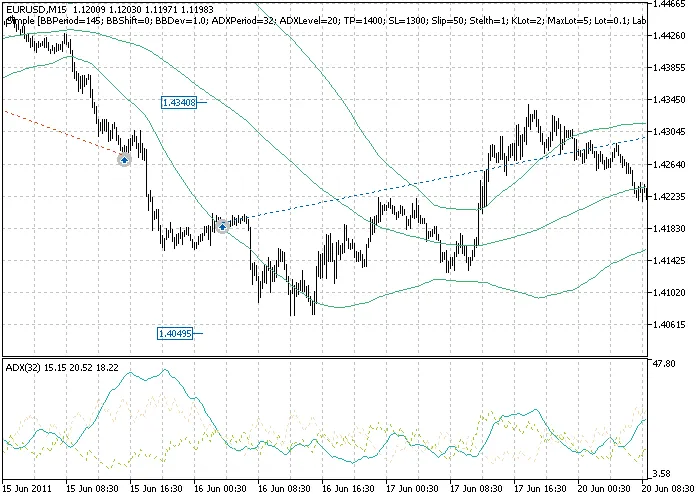Select the red dashed trade line
The height and width of the screenshot is (500, 700).
click(60, 132)
